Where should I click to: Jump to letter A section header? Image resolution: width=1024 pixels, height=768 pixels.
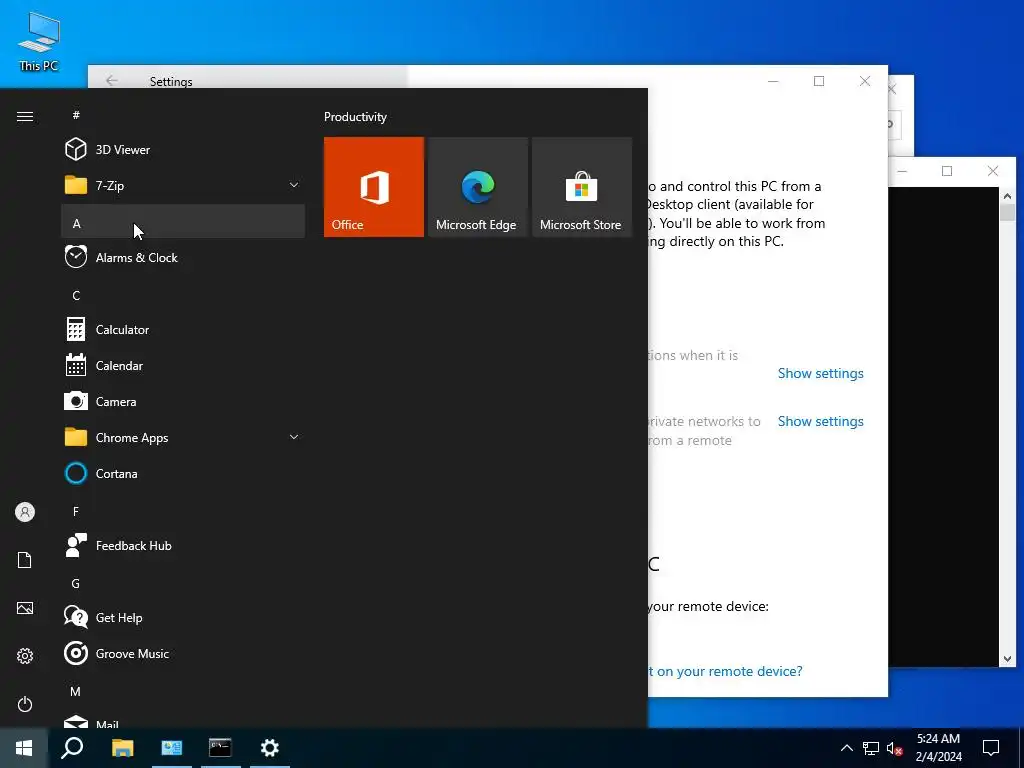pyautogui.click(x=183, y=221)
